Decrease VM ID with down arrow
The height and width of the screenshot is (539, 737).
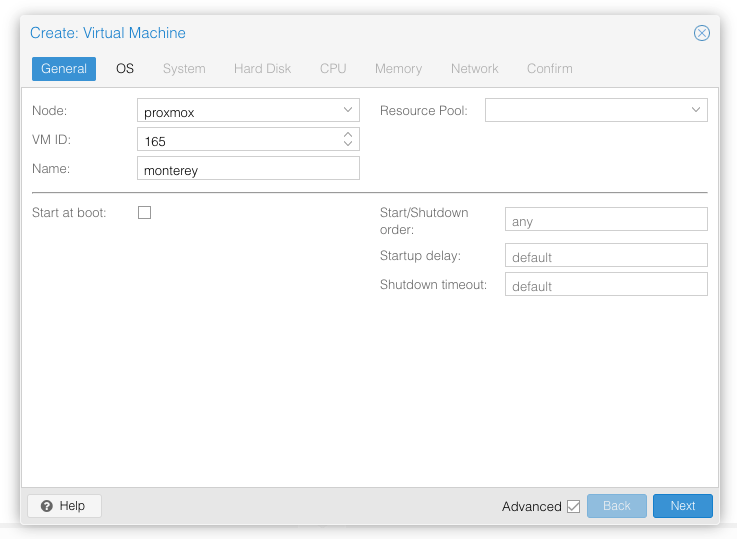348,143
